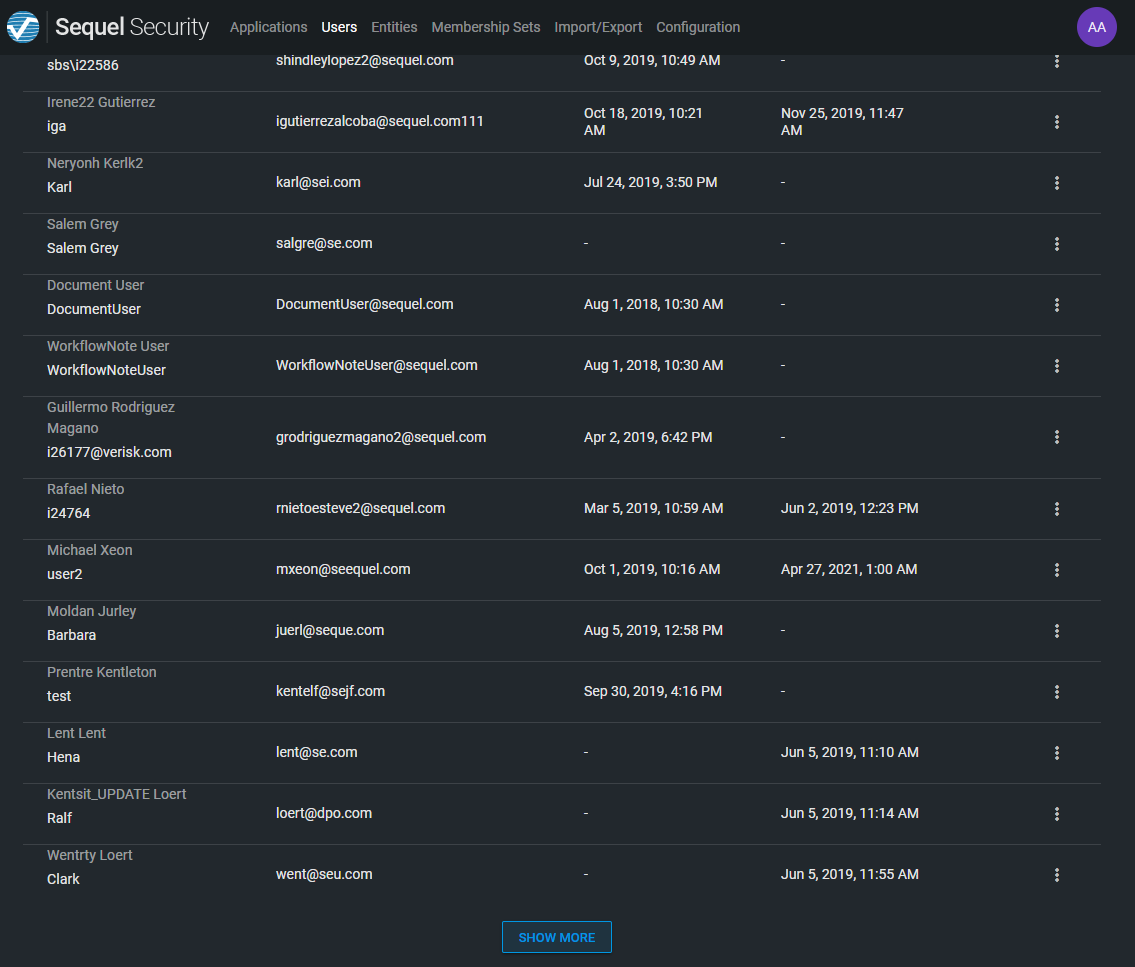The height and width of the screenshot is (967, 1135).
Task: Select the name Neryonh Kerlk2
Action: pos(95,163)
